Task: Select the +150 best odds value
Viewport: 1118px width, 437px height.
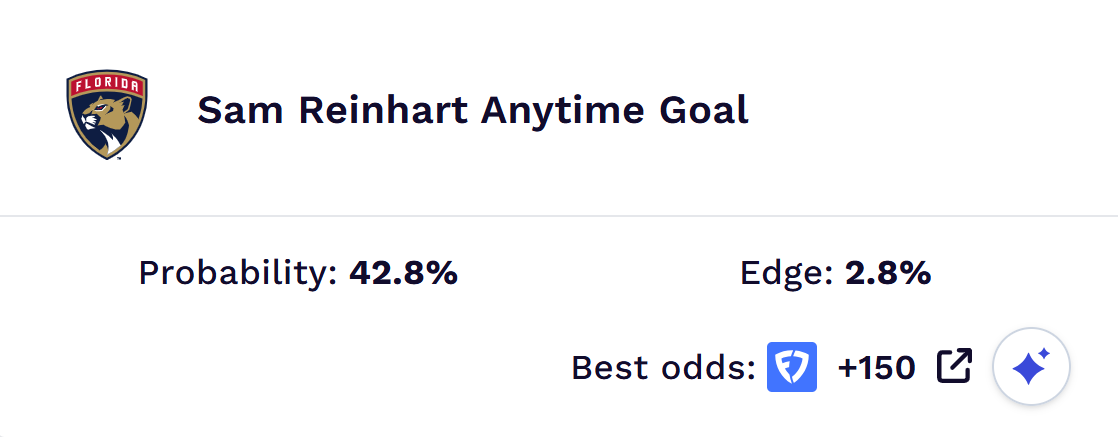Action: pos(876,368)
